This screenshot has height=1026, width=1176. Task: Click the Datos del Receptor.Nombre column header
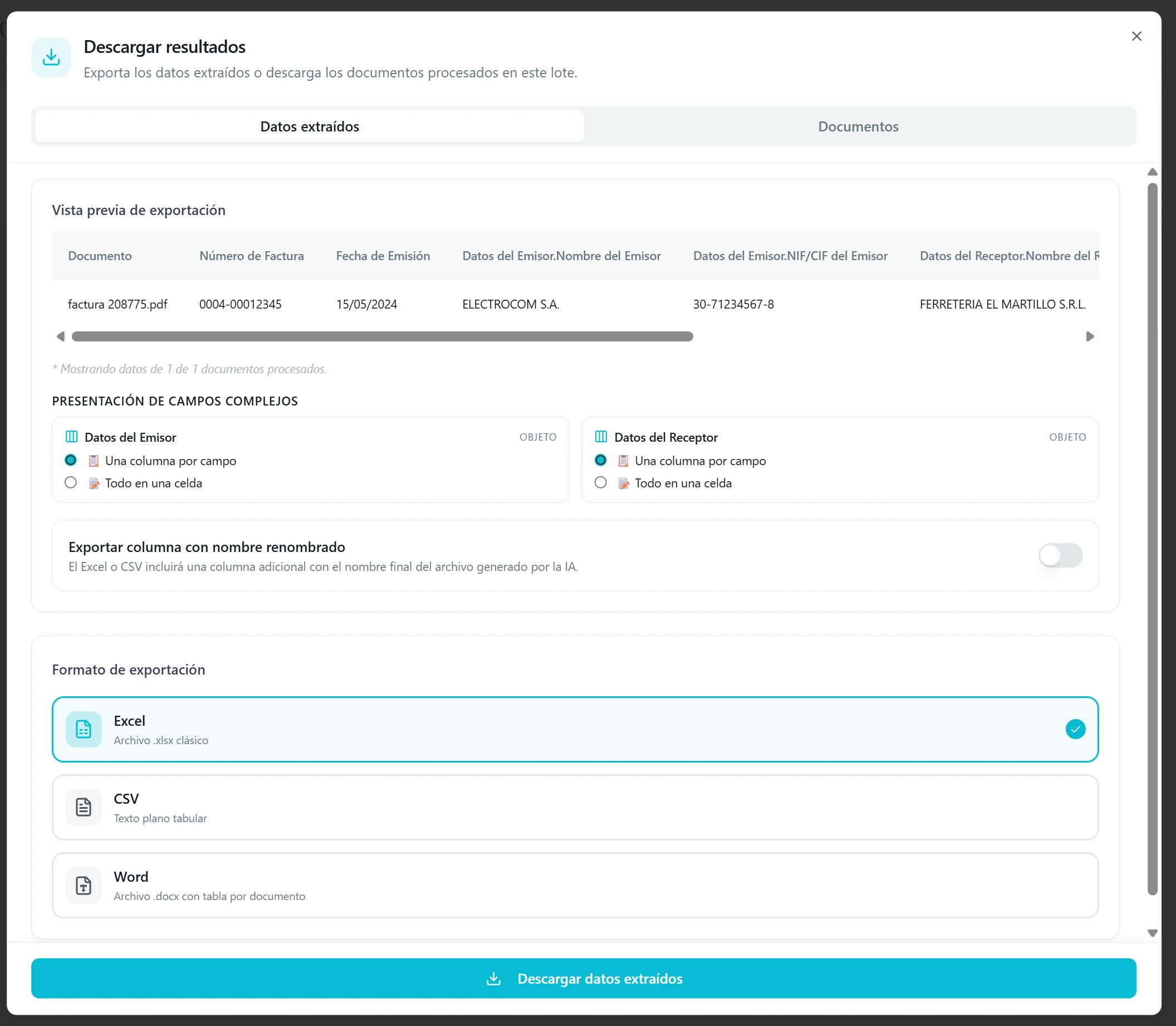[x=1009, y=256]
